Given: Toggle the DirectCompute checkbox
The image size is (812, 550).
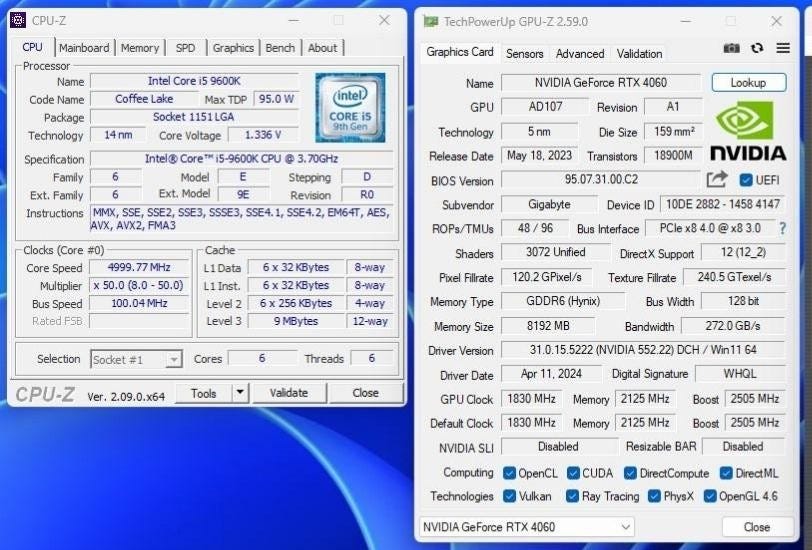Looking at the screenshot, I should pyautogui.click(x=630, y=473).
